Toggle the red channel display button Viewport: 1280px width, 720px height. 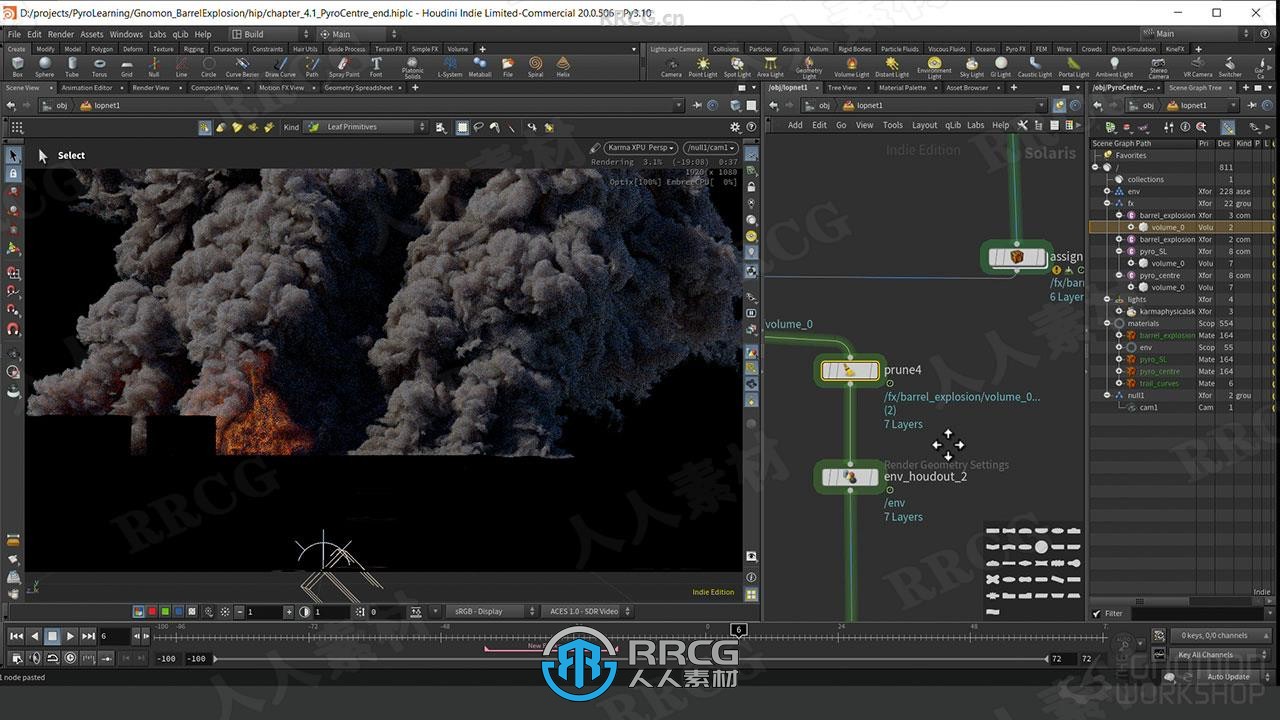(x=152, y=611)
